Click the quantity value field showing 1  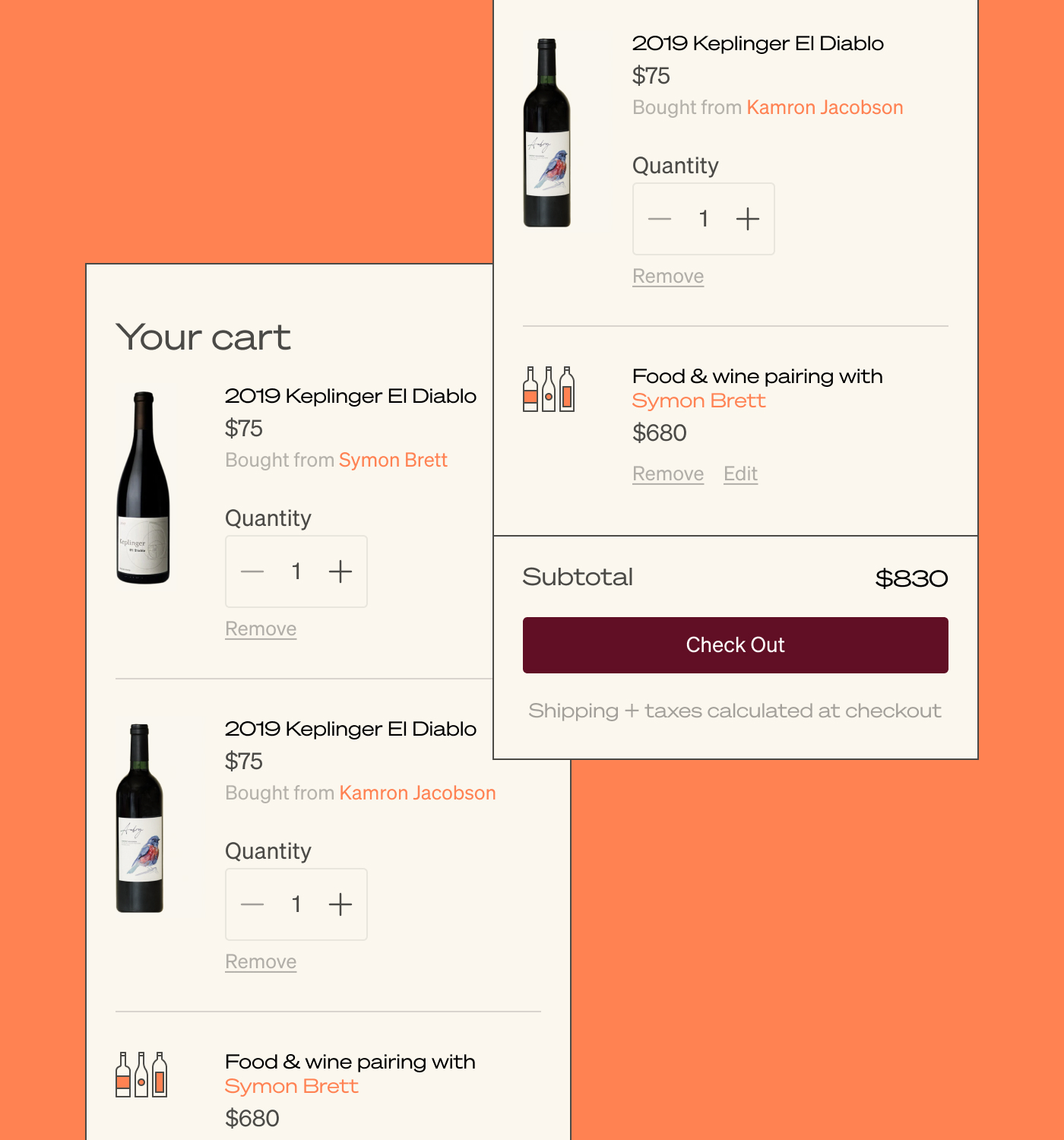click(703, 219)
